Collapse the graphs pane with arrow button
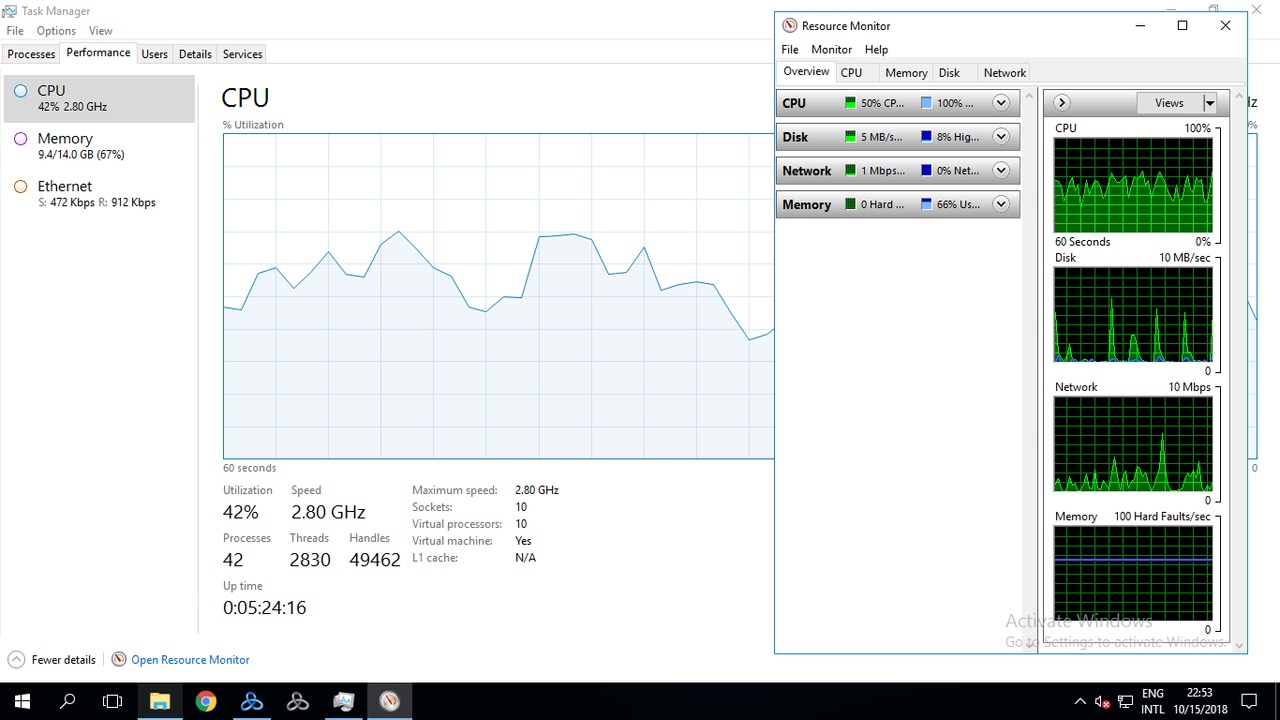 (1061, 103)
